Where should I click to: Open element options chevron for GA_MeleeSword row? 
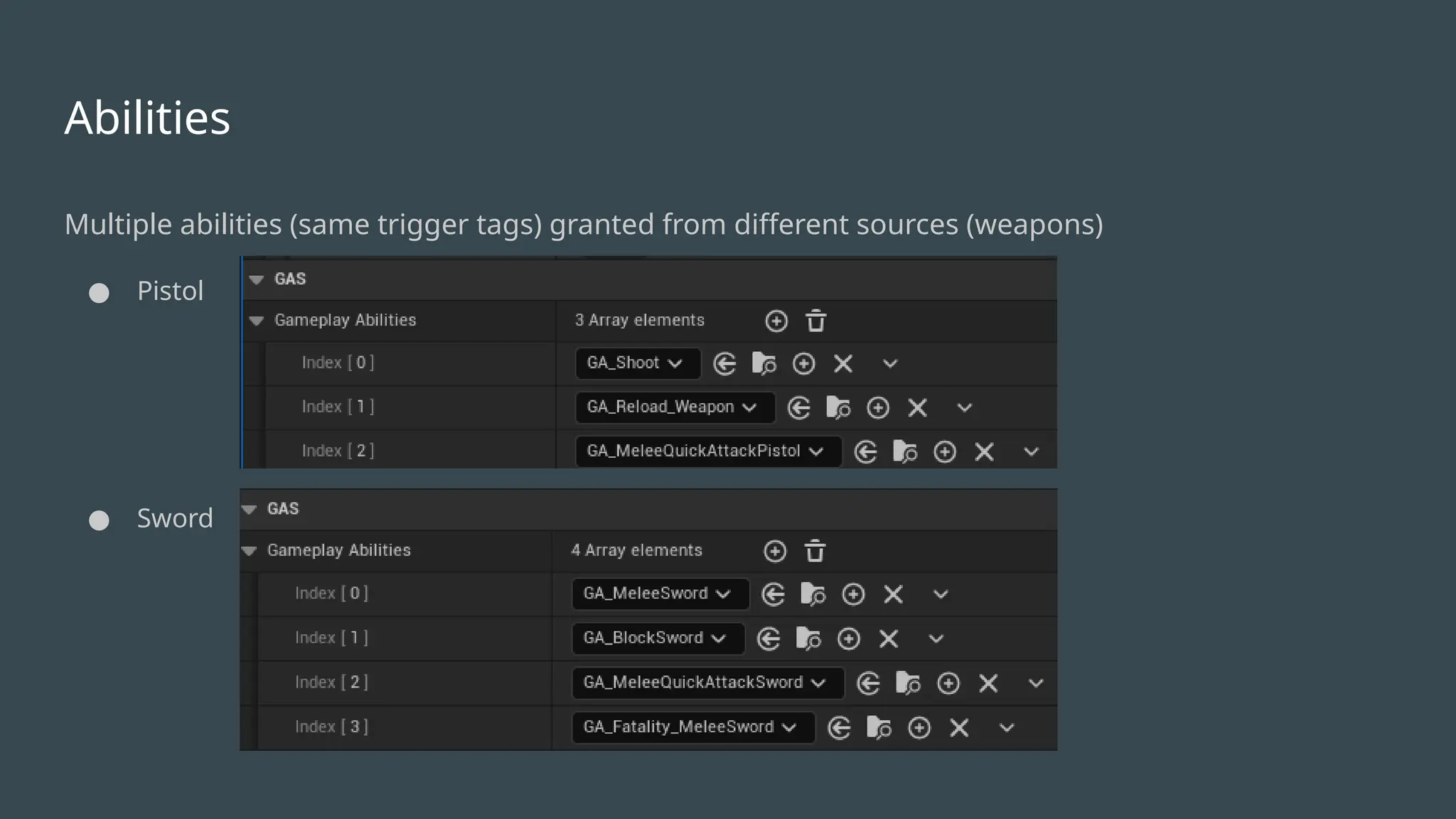click(941, 594)
